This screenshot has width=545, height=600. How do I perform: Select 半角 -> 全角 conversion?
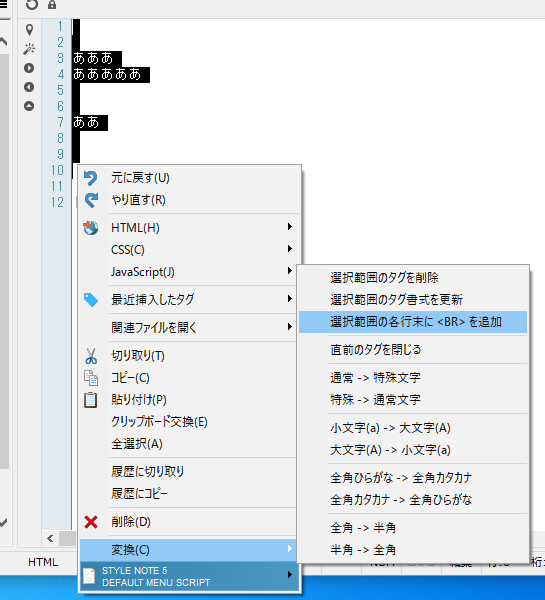pyautogui.click(x=413, y=550)
